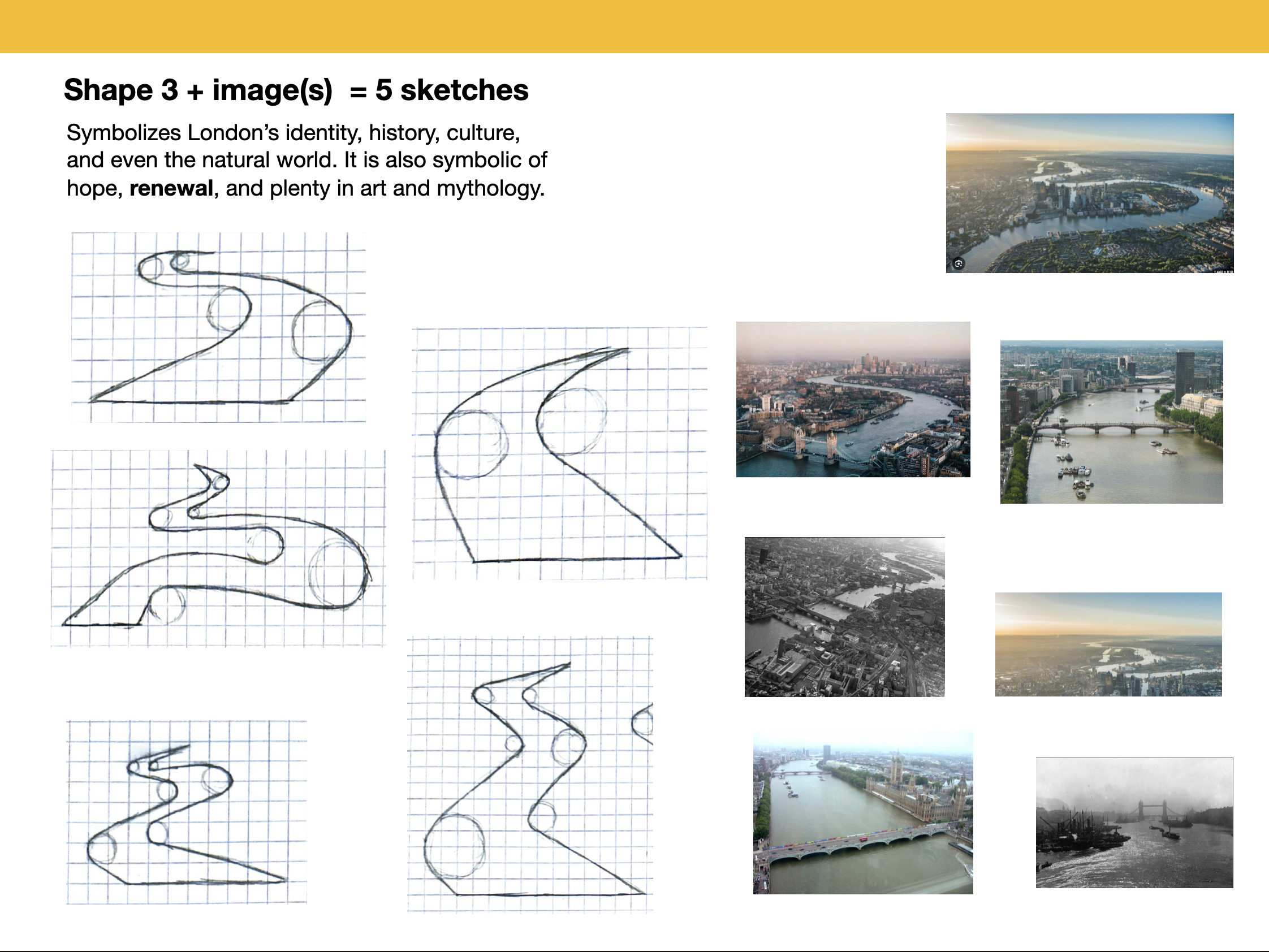Select the slide title 'Shape 3 + image(s) = 5 sketches'

pyautogui.click(x=296, y=90)
